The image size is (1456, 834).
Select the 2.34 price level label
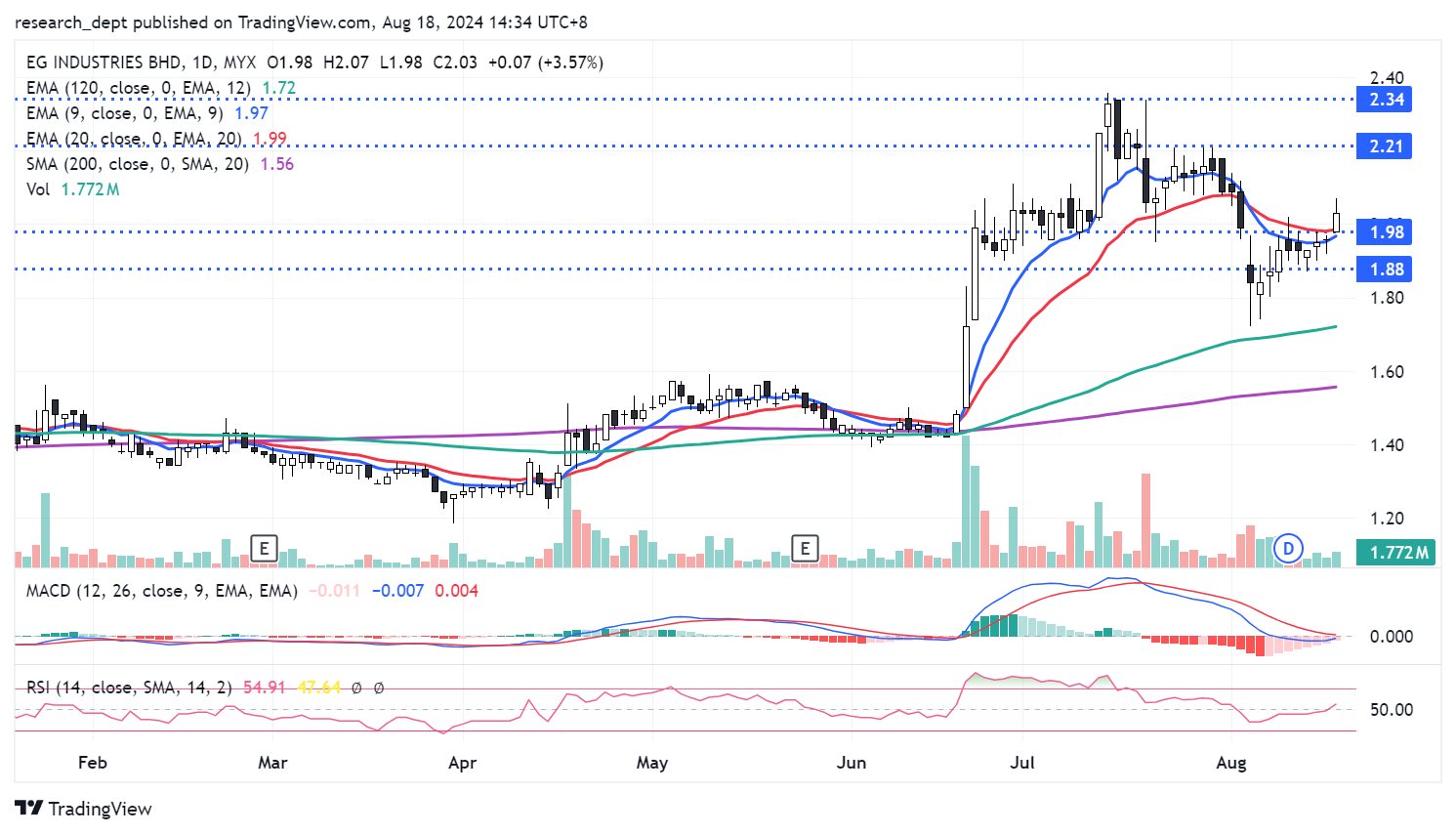pyautogui.click(x=1384, y=100)
